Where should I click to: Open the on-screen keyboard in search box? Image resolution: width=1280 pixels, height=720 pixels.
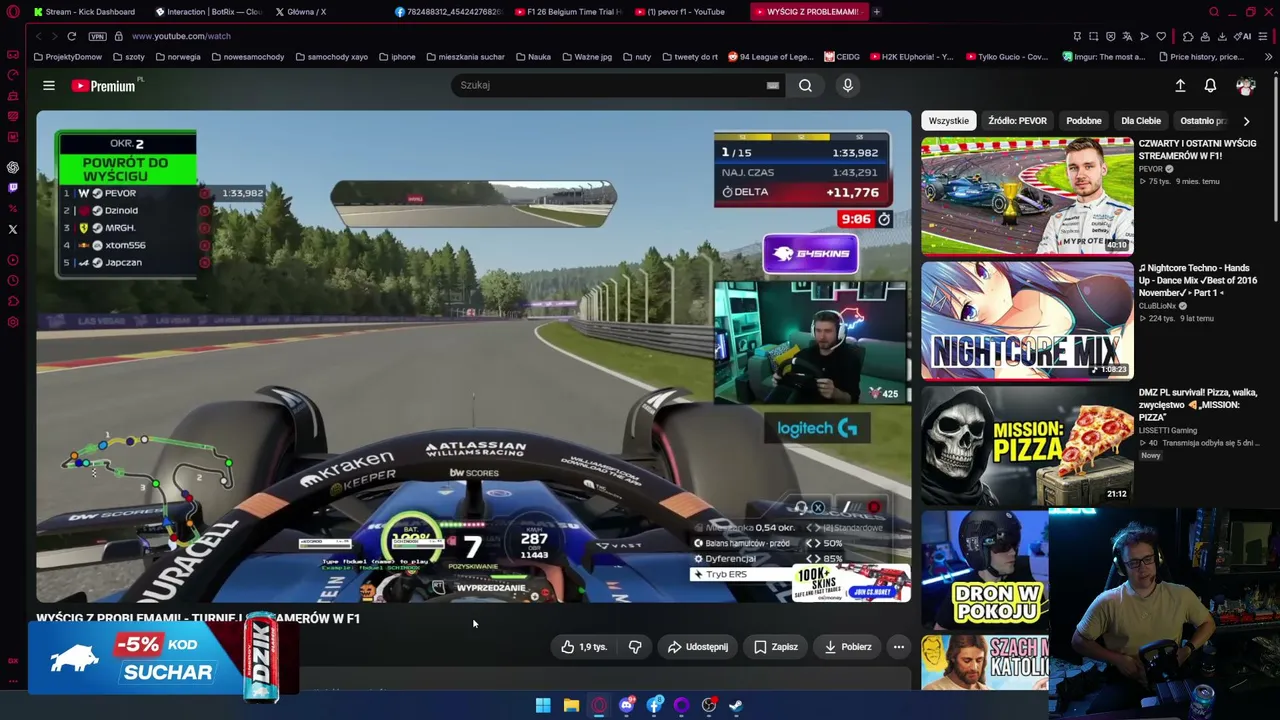773,85
